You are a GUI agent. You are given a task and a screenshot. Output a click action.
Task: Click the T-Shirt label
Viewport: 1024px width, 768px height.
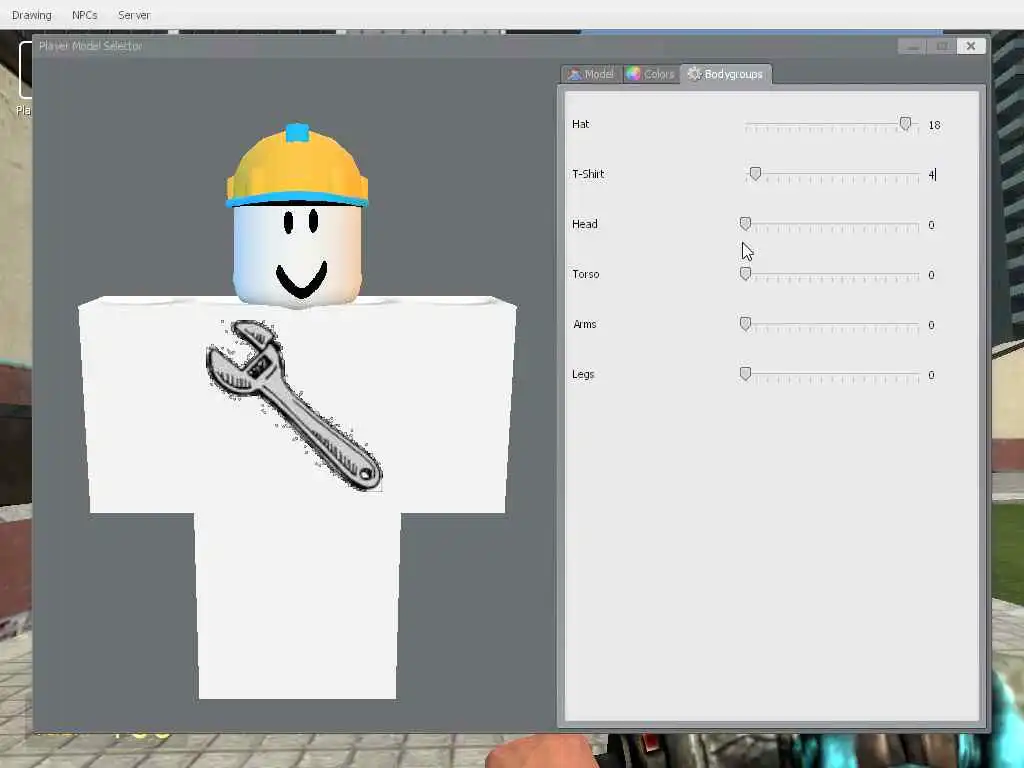[588, 174]
